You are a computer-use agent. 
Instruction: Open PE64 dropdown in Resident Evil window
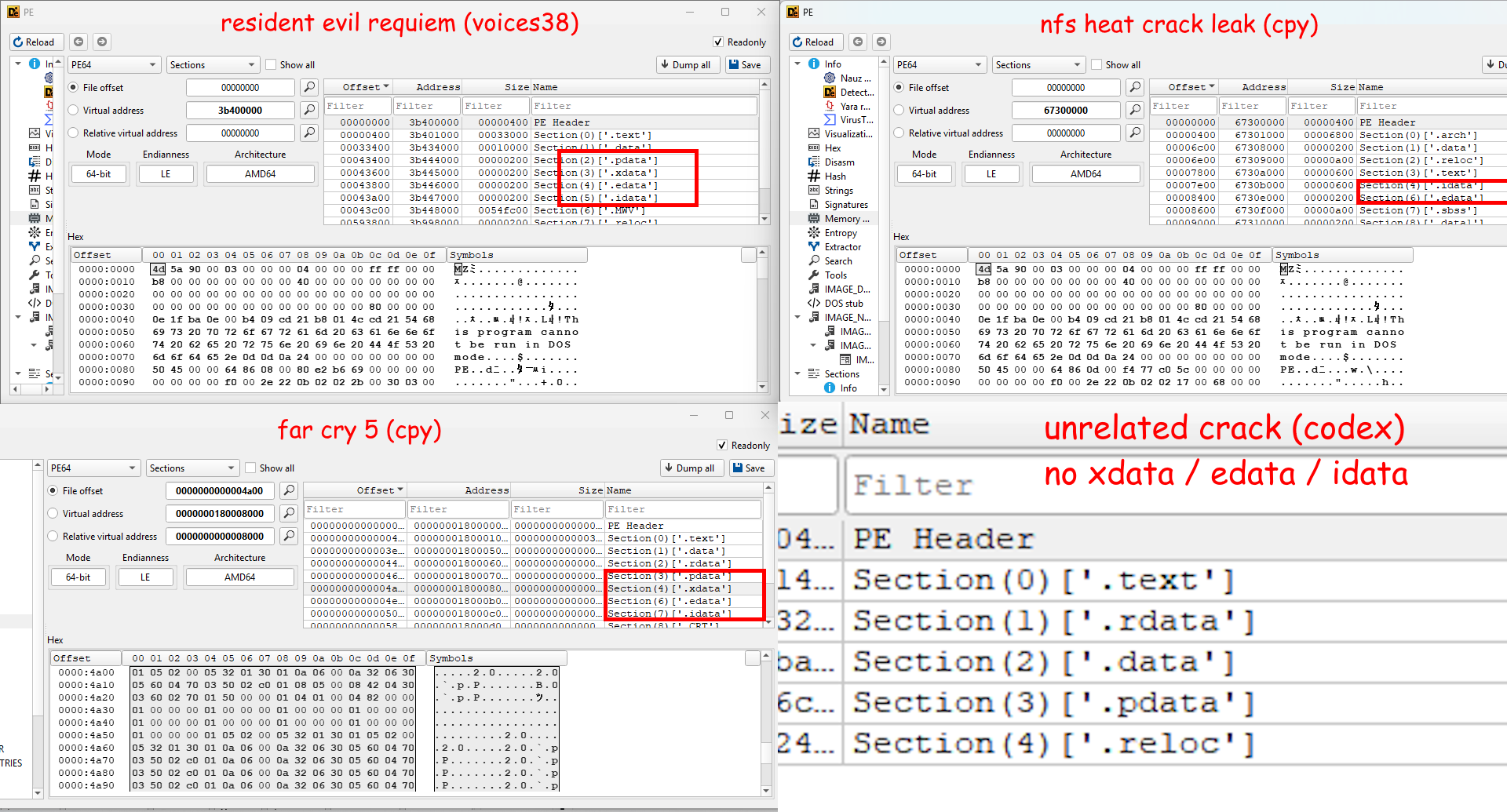pyautogui.click(x=114, y=65)
